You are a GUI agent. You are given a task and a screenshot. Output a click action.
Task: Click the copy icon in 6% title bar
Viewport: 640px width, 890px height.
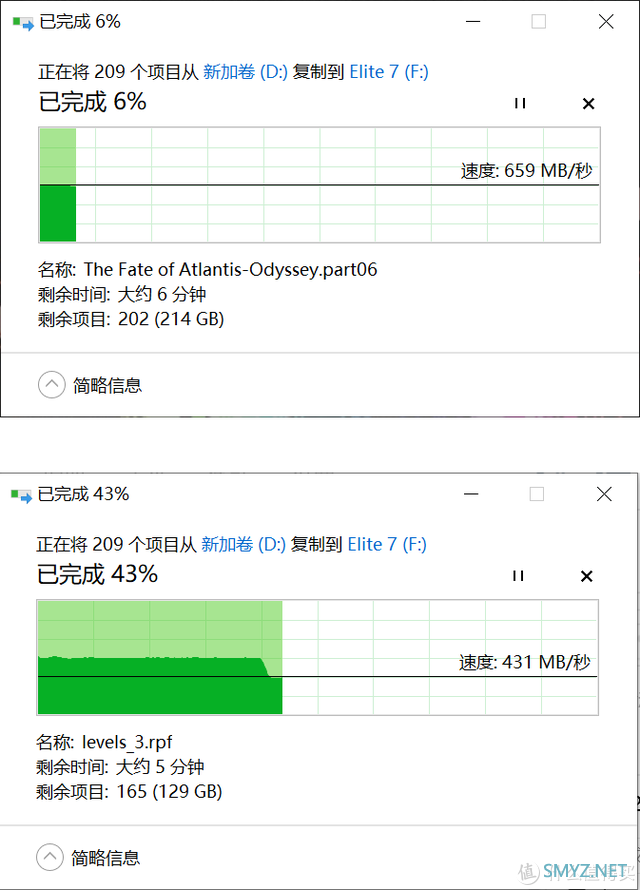[x=23, y=23]
